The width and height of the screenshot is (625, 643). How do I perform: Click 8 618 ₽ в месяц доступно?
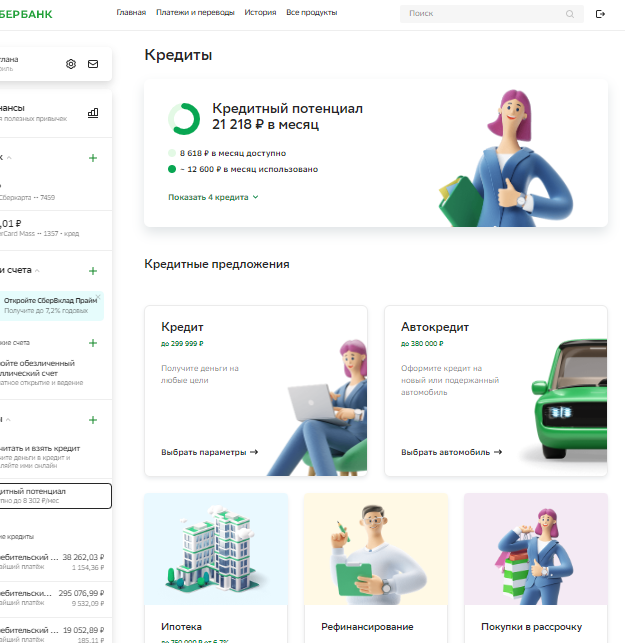coord(233,153)
